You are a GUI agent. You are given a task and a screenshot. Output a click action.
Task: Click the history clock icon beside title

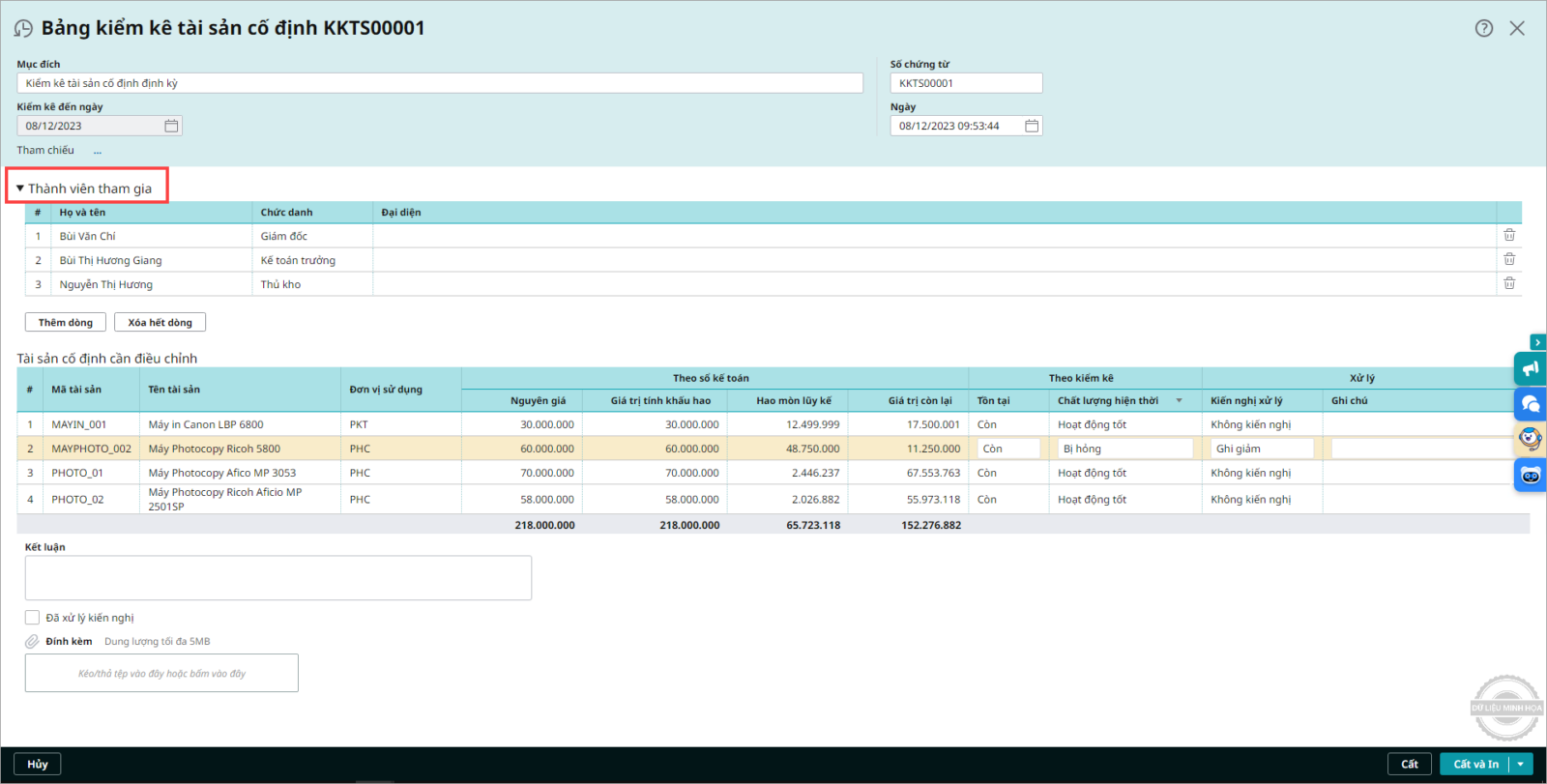click(23, 28)
